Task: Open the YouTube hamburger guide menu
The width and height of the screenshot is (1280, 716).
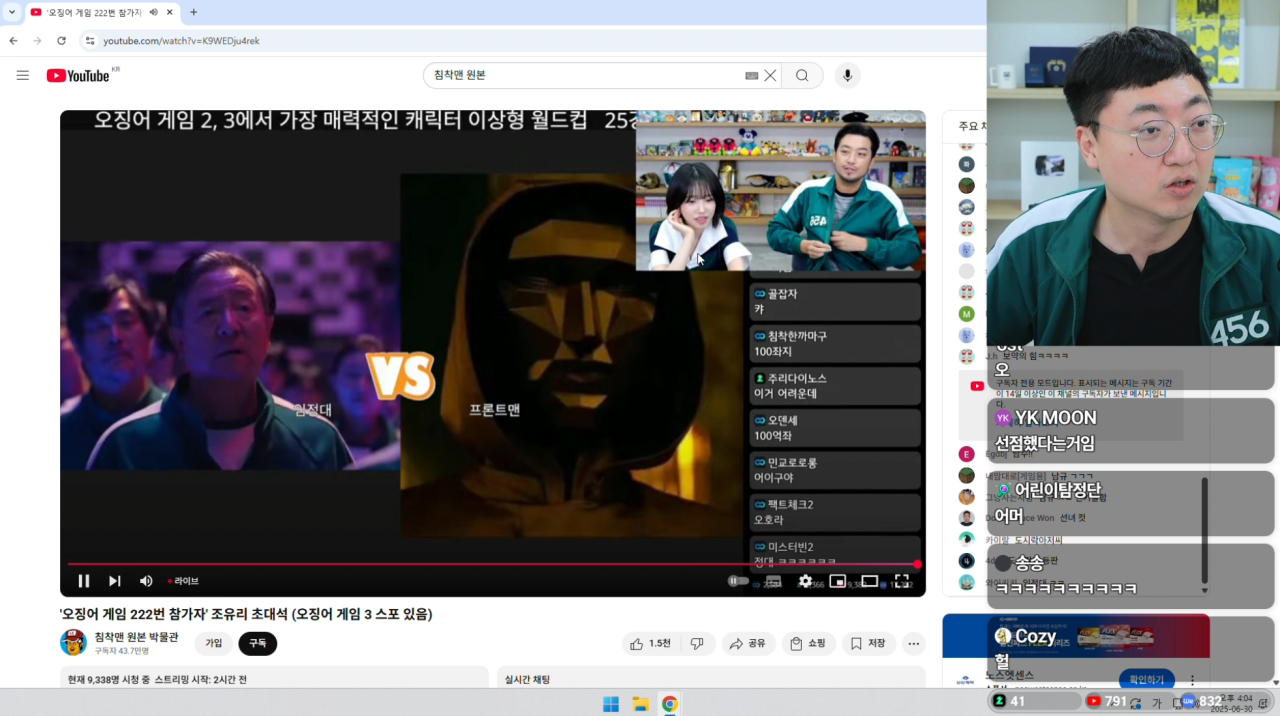Action: click(x=23, y=75)
